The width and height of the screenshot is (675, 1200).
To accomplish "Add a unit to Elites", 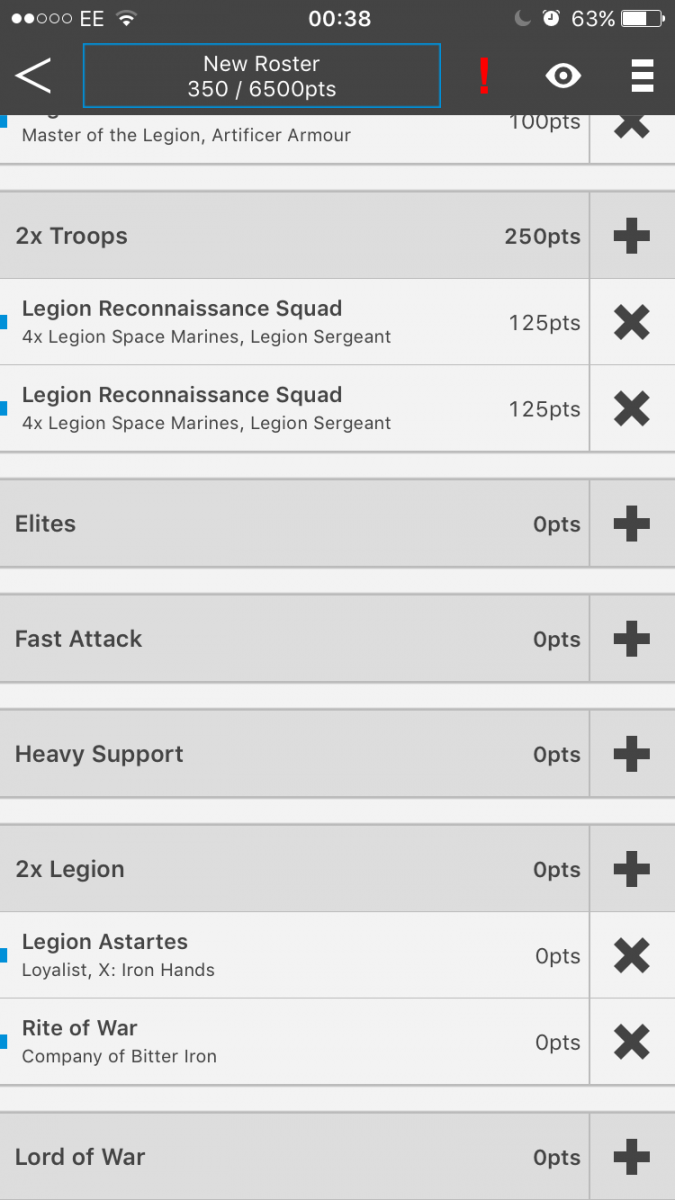I will (631, 523).
